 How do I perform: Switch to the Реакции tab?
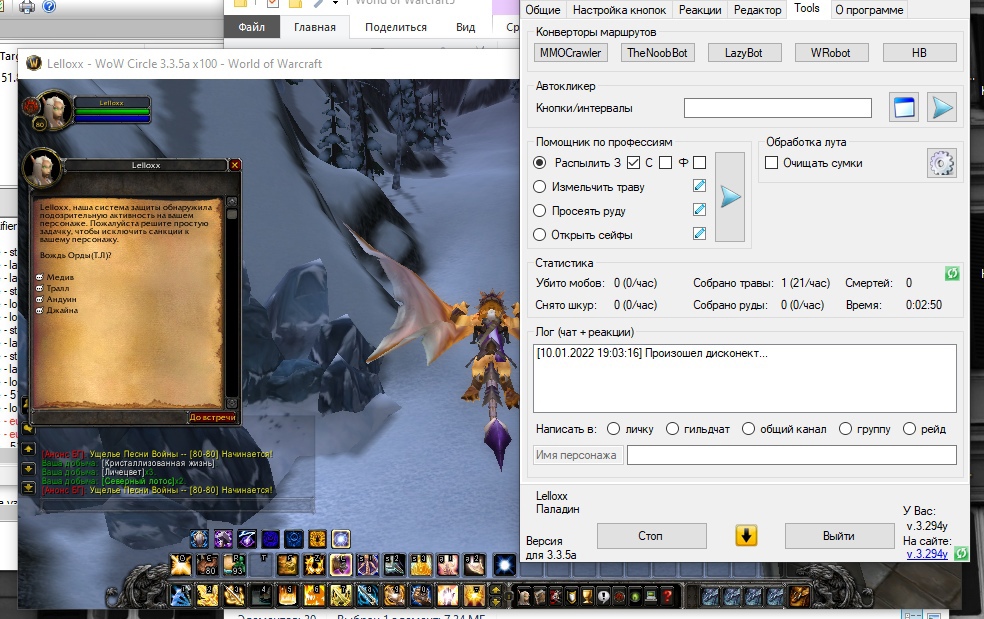click(700, 10)
